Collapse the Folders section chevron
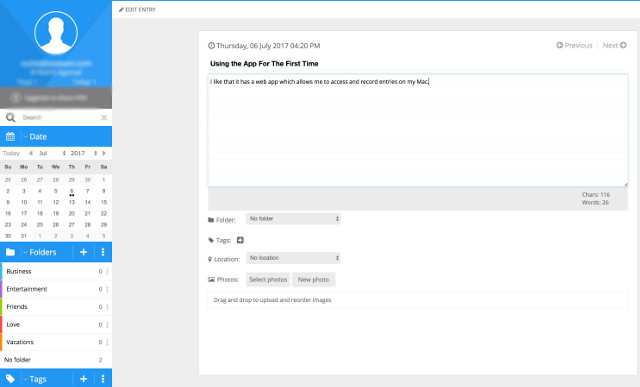The width and height of the screenshot is (640, 387). point(25,252)
